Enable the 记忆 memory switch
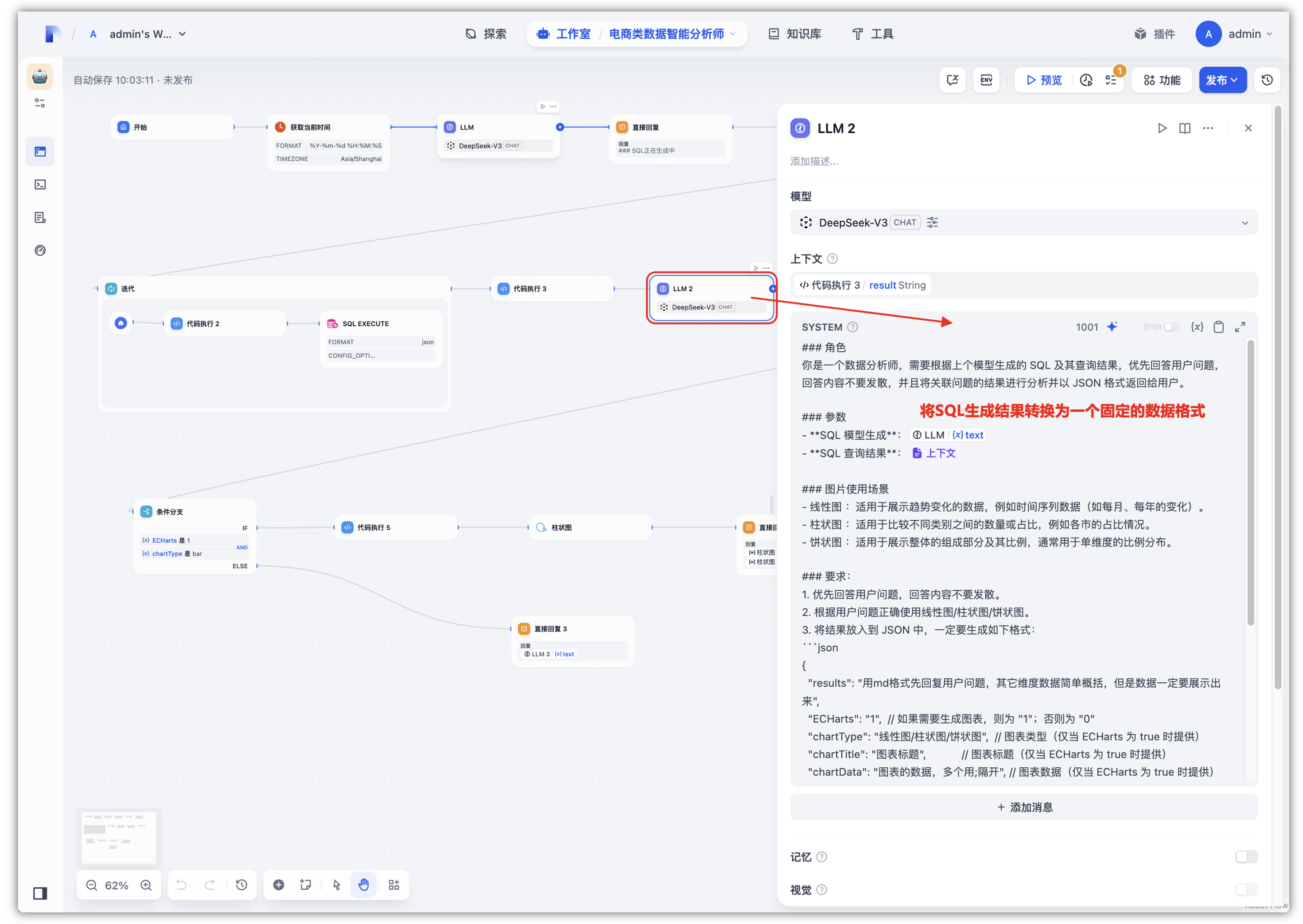The width and height of the screenshot is (1303, 924). [x=1246, y=857]
